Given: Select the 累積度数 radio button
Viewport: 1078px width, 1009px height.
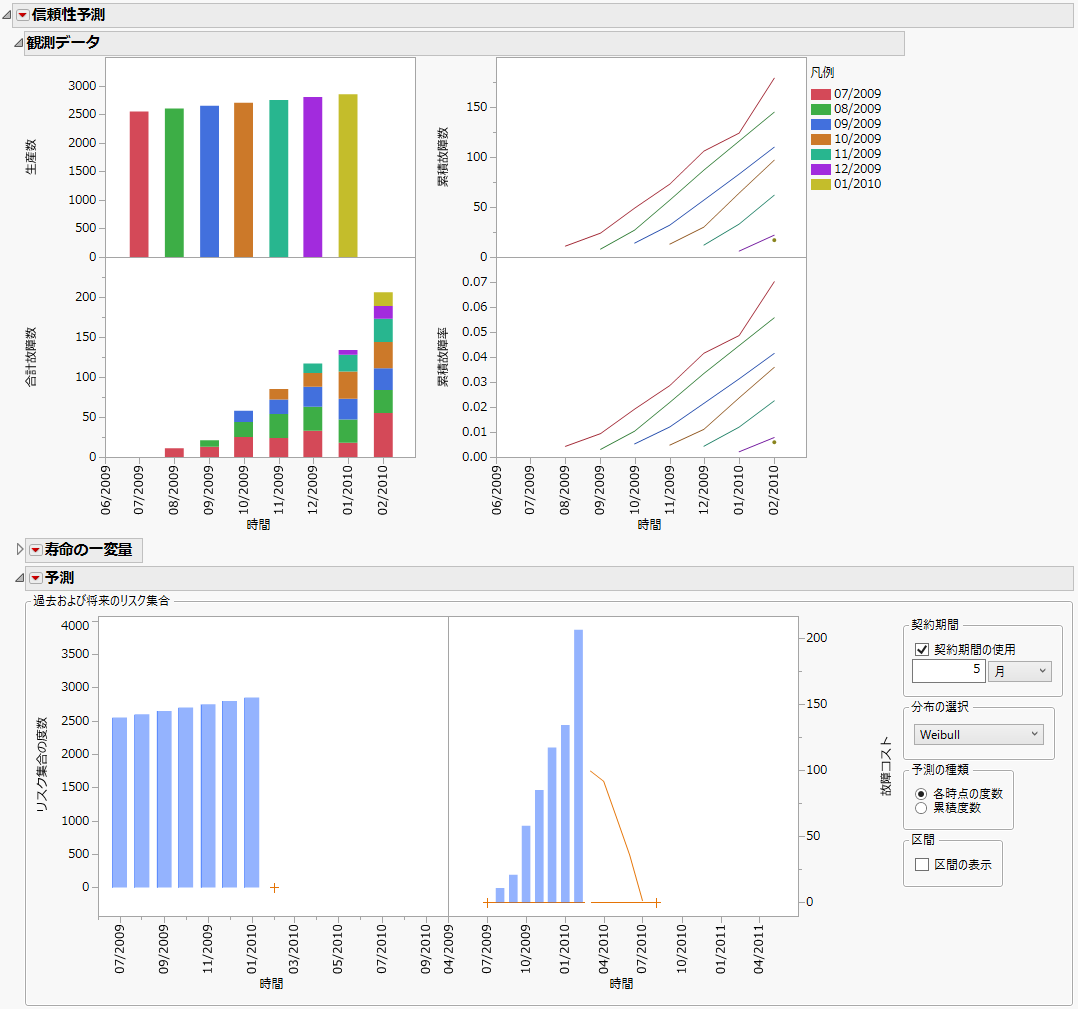Looking at the screenshot, I should click(921, 808).
